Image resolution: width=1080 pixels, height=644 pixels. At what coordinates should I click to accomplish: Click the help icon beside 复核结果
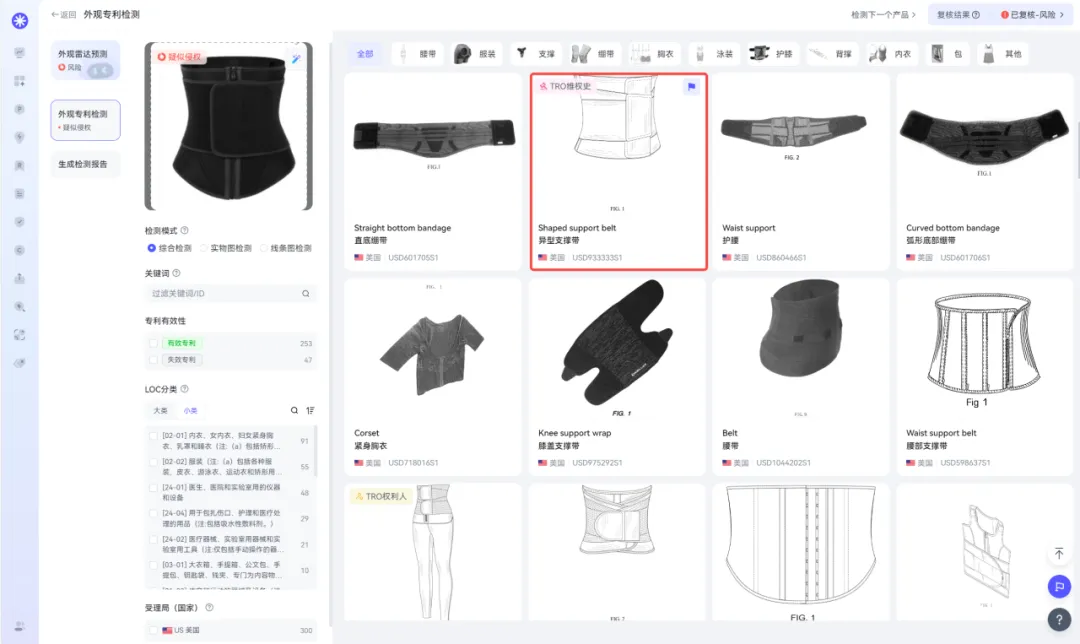(x=976, y=14)
